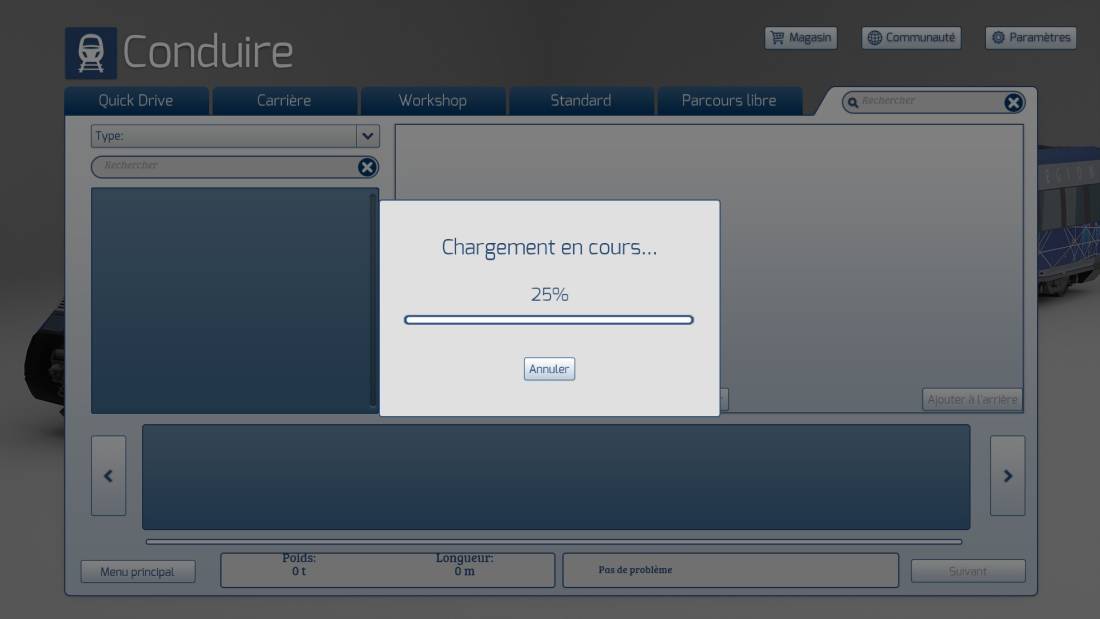Click the magnifier icon in top search
Screen dimensions: 1100x619
click(852, 103)
